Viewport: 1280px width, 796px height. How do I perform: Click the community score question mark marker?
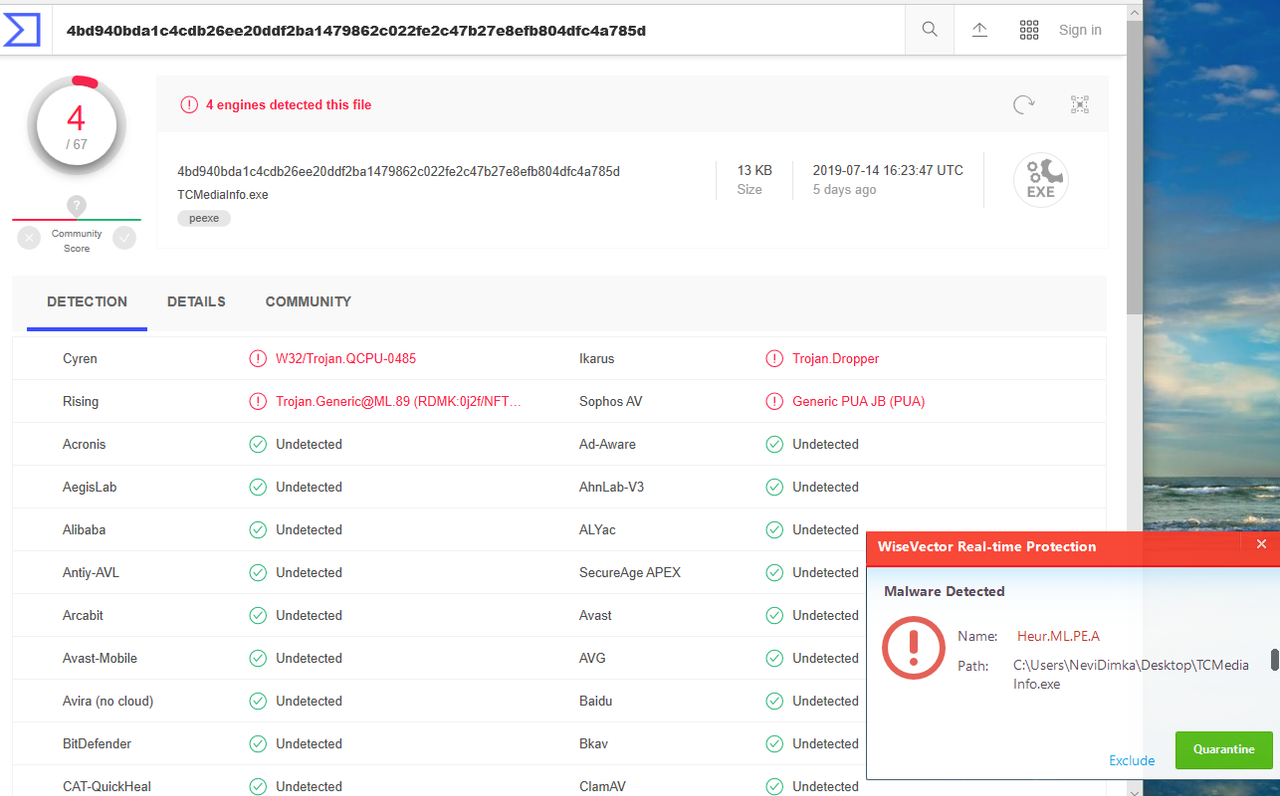[x=76, y=205]
